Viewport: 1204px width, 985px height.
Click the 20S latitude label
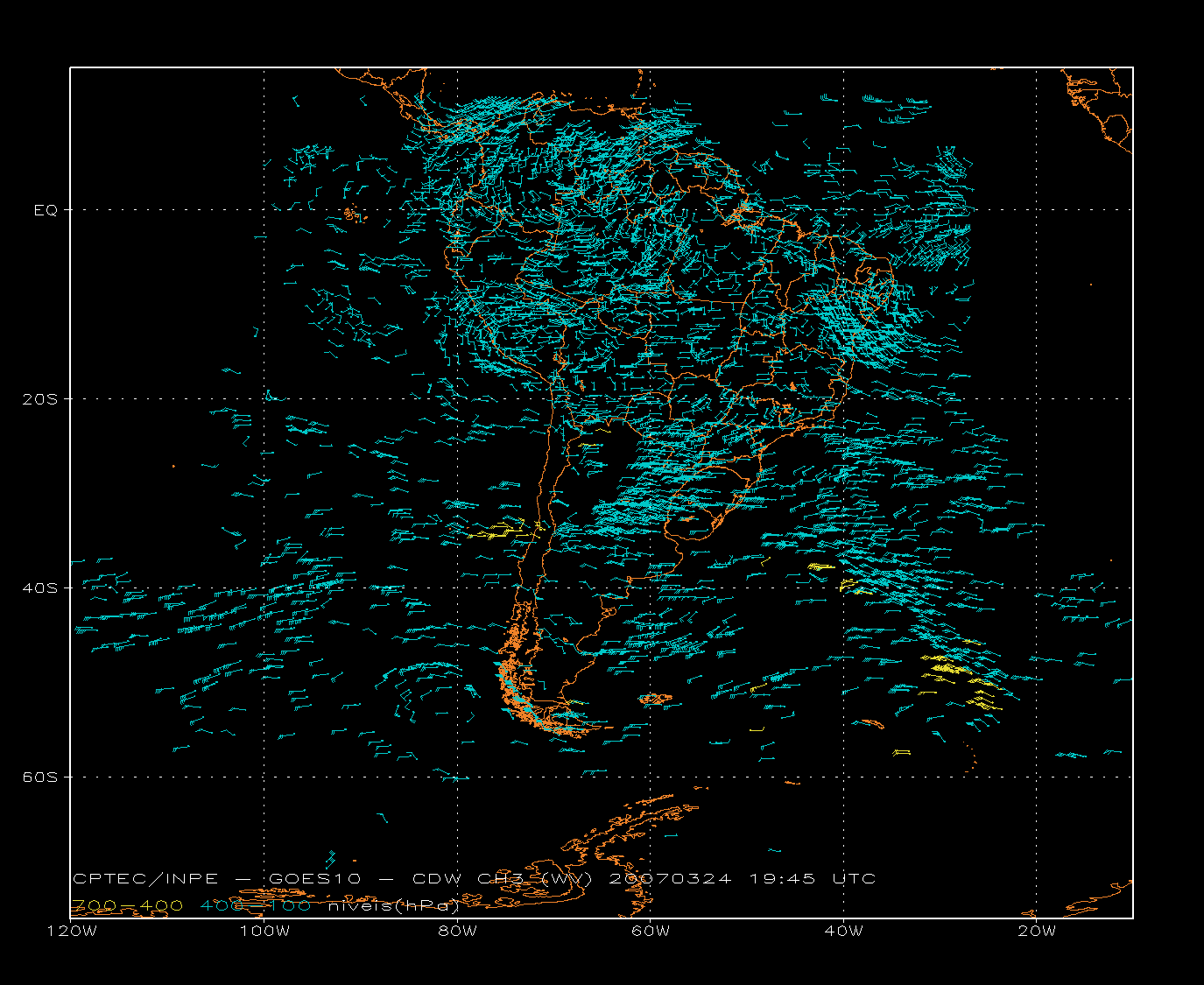39,398
